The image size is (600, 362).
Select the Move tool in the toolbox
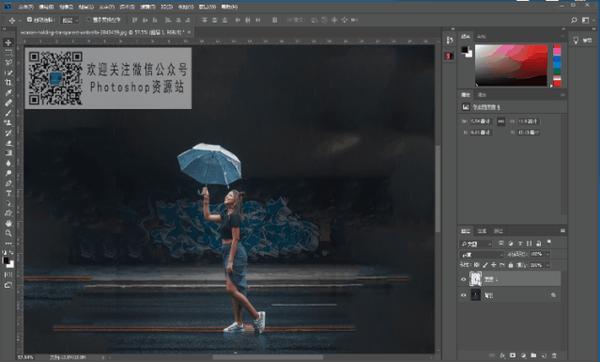(x=8, y=42)
